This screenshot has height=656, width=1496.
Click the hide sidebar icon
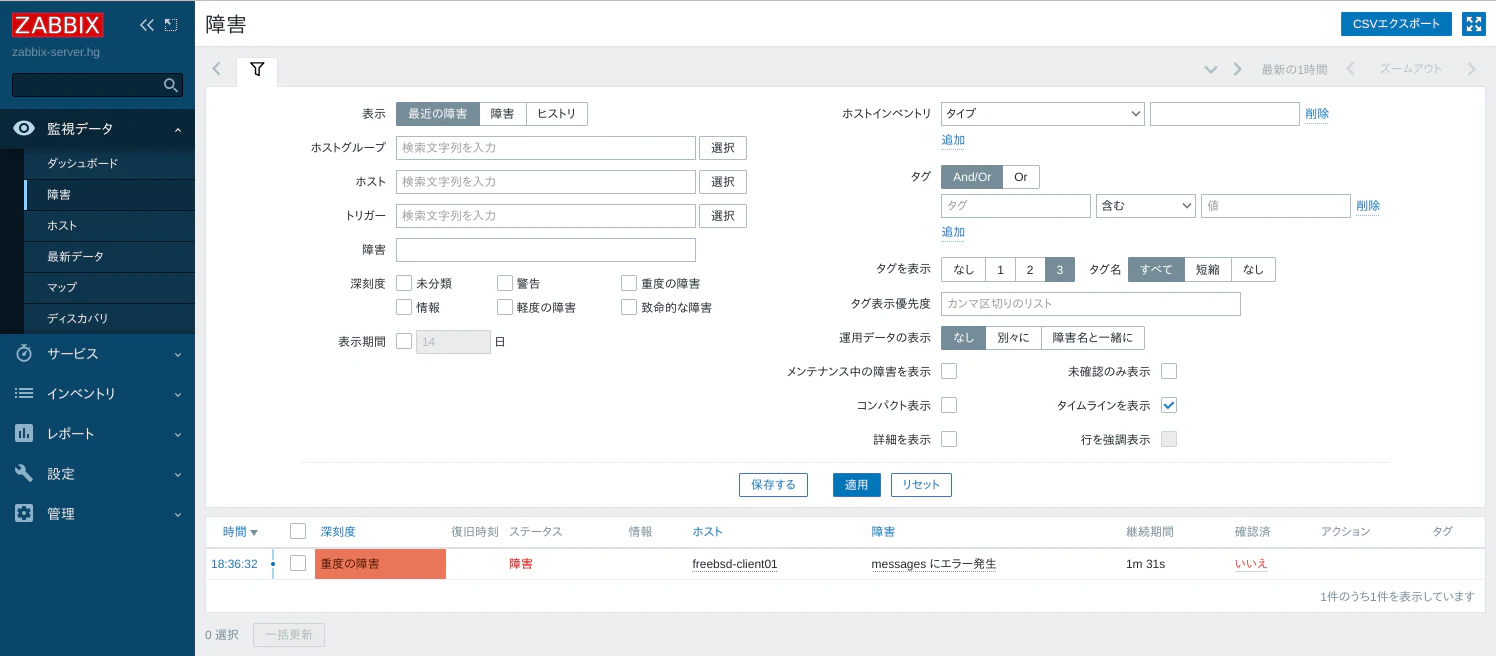(171, 25)
